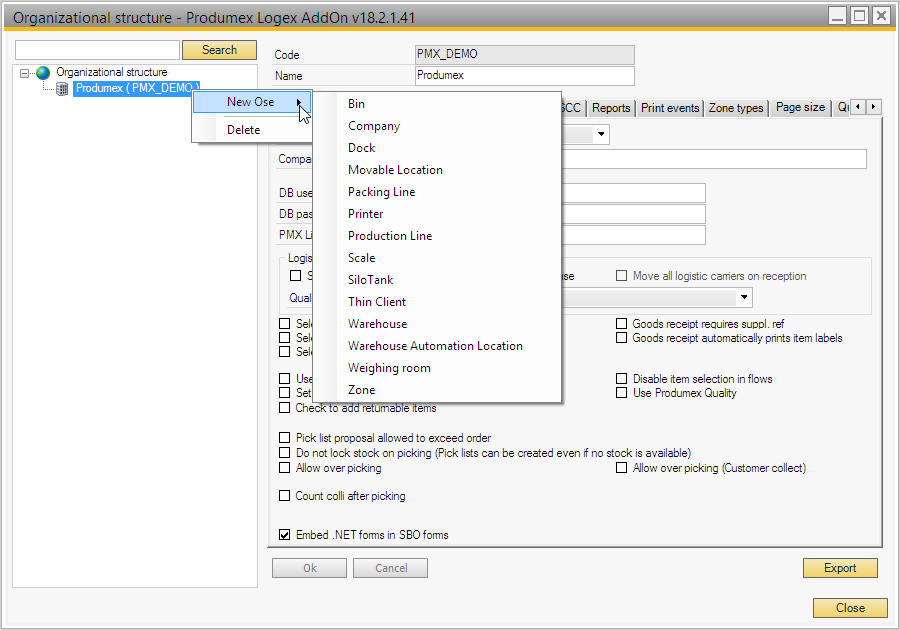Viewport: 900px width, 630px height.
Task: Click the tab scroll left arrow
Action: (x=858, y=107)
